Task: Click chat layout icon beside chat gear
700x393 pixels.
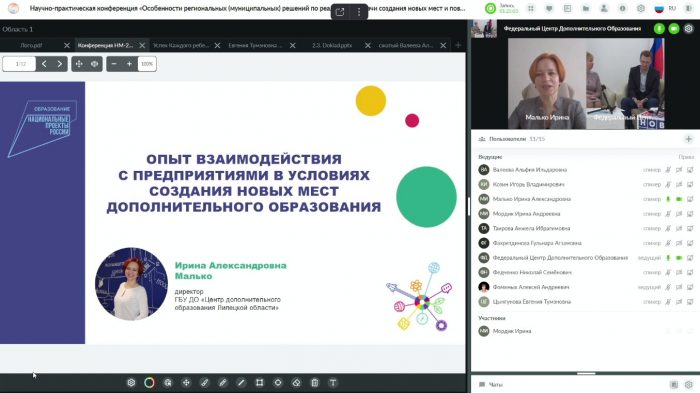Action: 674,385
